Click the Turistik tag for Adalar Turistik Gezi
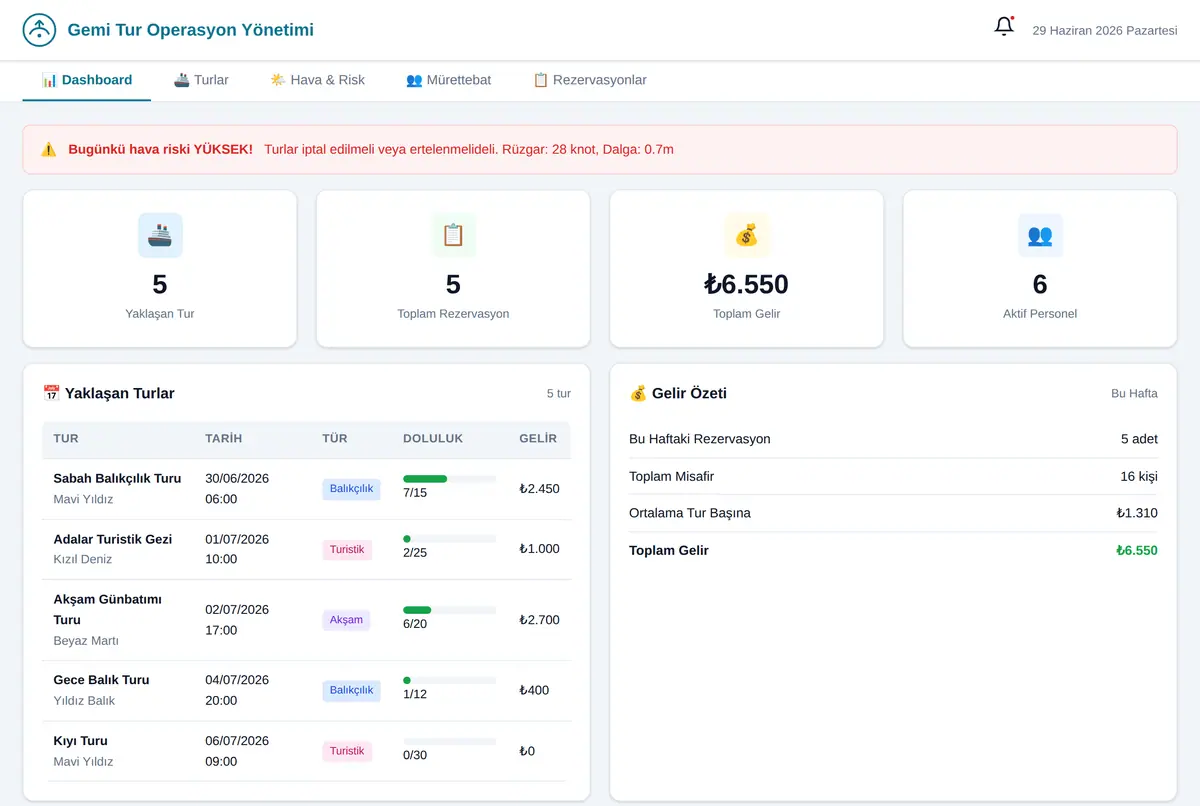 [x=347, y=549]
